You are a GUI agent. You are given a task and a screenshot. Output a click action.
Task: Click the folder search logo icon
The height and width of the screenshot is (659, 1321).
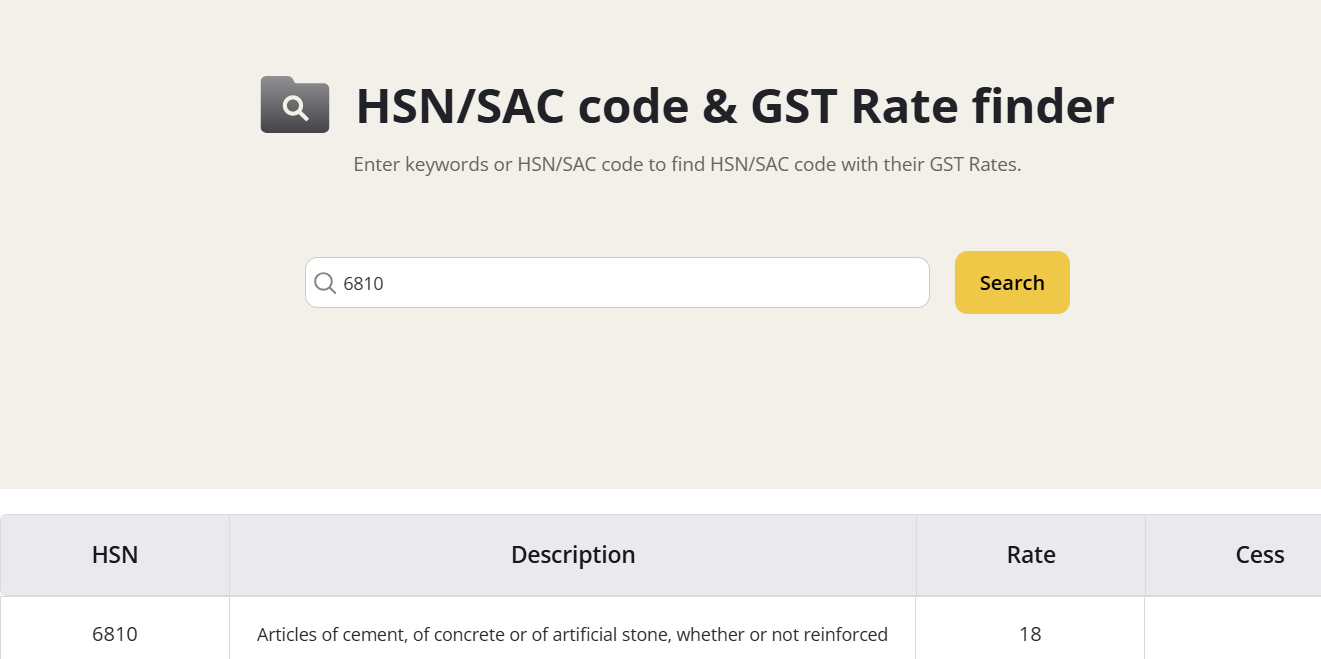(295, 105)
